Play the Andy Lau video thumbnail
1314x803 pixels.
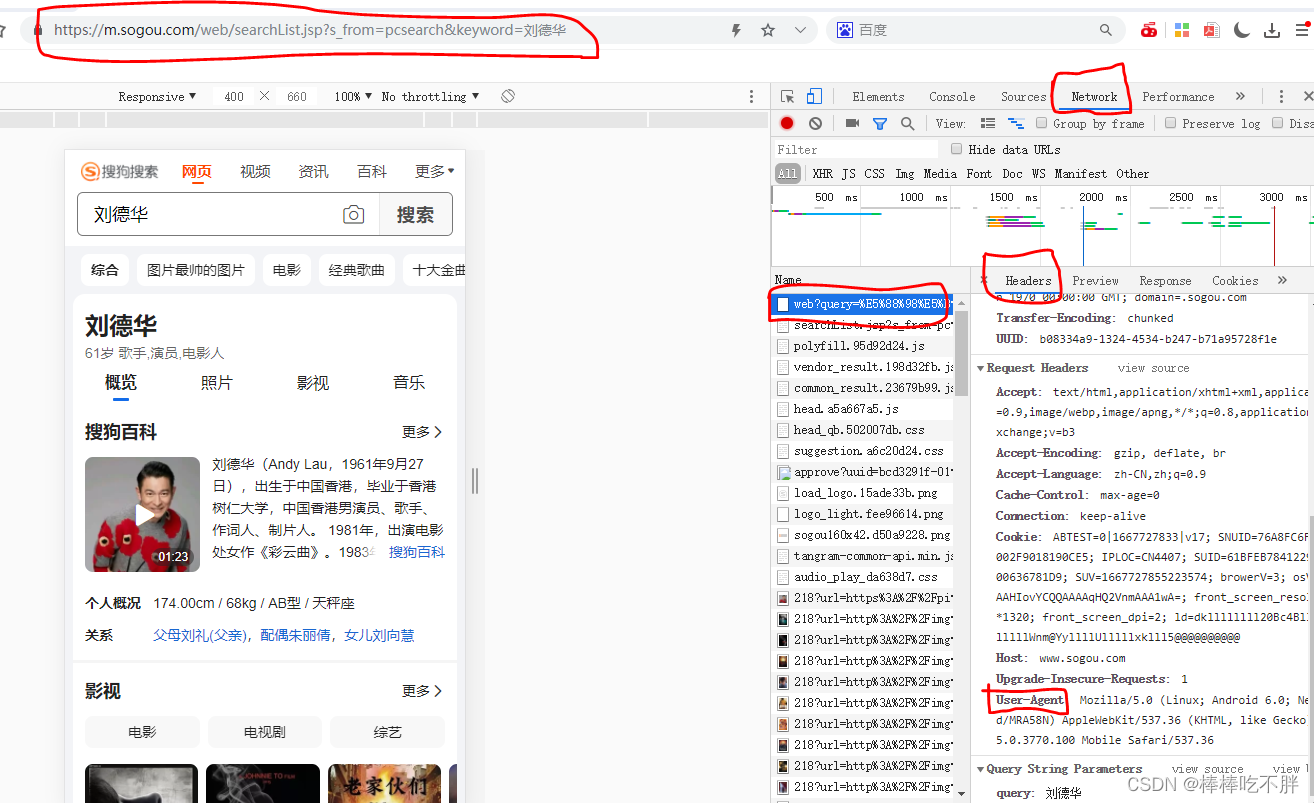click(142, 515)
